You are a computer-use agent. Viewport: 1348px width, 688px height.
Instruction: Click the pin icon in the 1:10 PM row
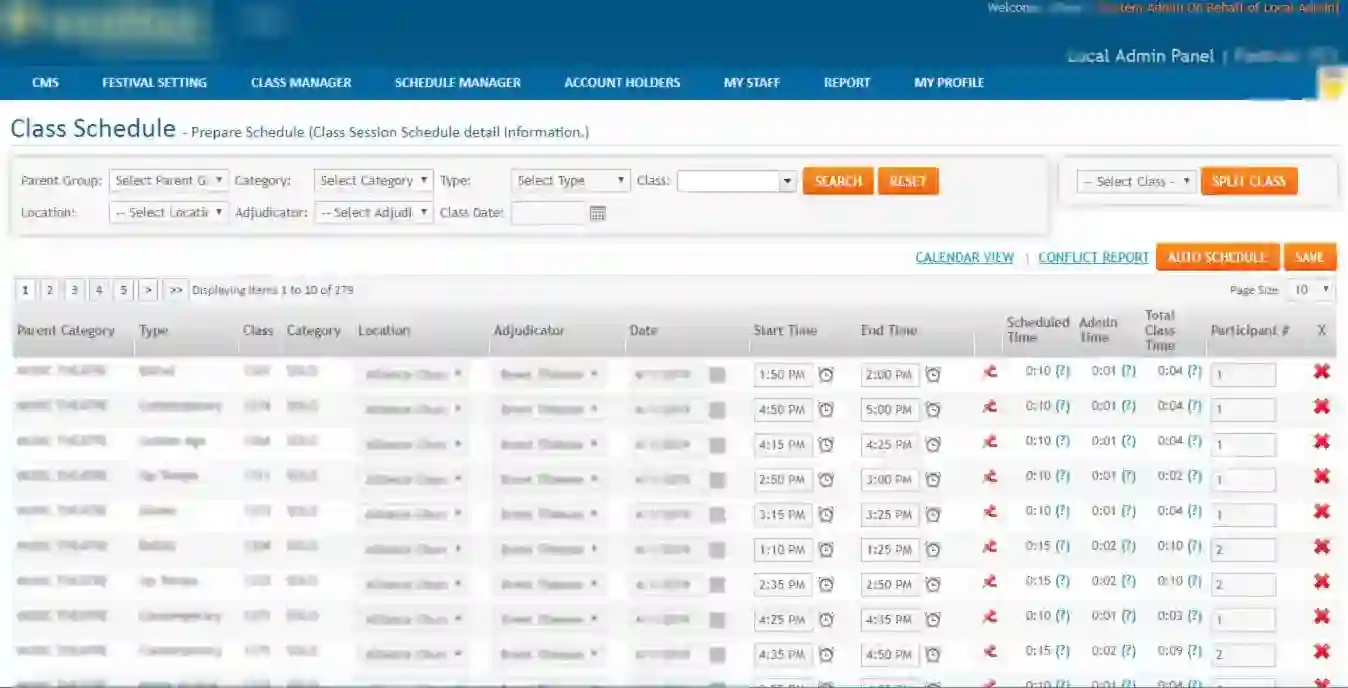click(990, 547)
